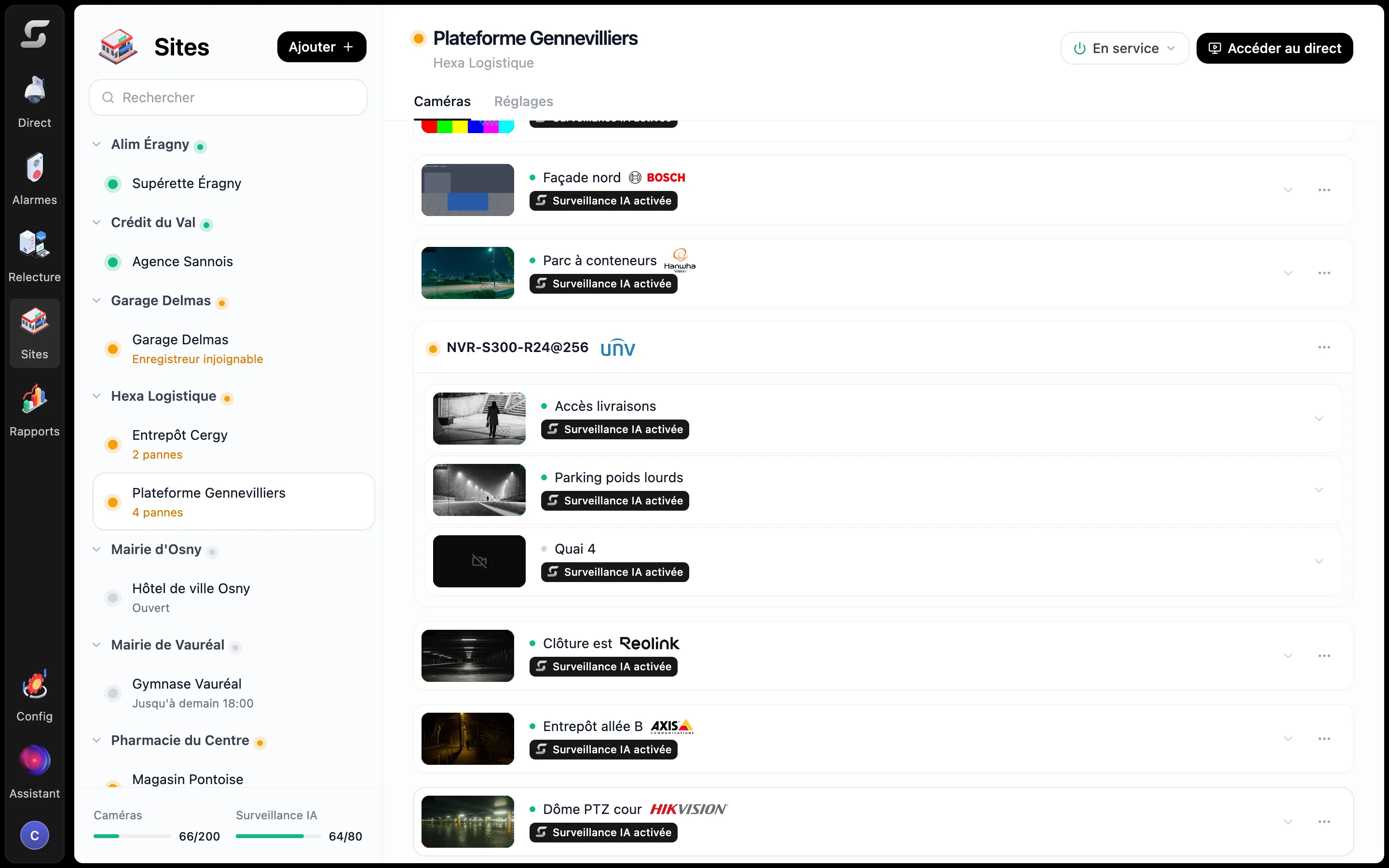Expand the Quai 4 camera row
The width and height of the screenshot is (1389, 868).
[x=1319, y=561]
